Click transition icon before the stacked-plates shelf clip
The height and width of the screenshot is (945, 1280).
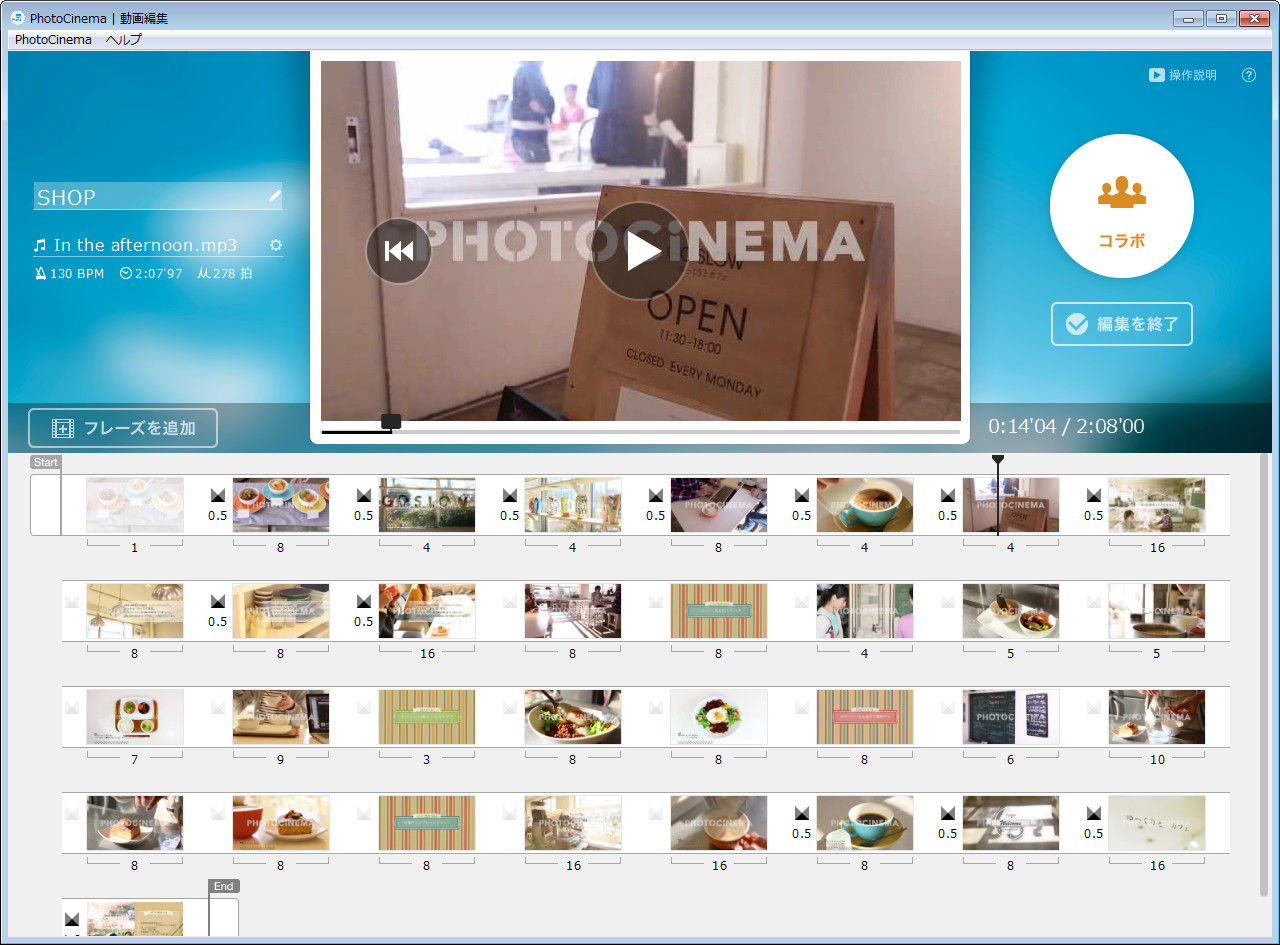click(218, 601)
